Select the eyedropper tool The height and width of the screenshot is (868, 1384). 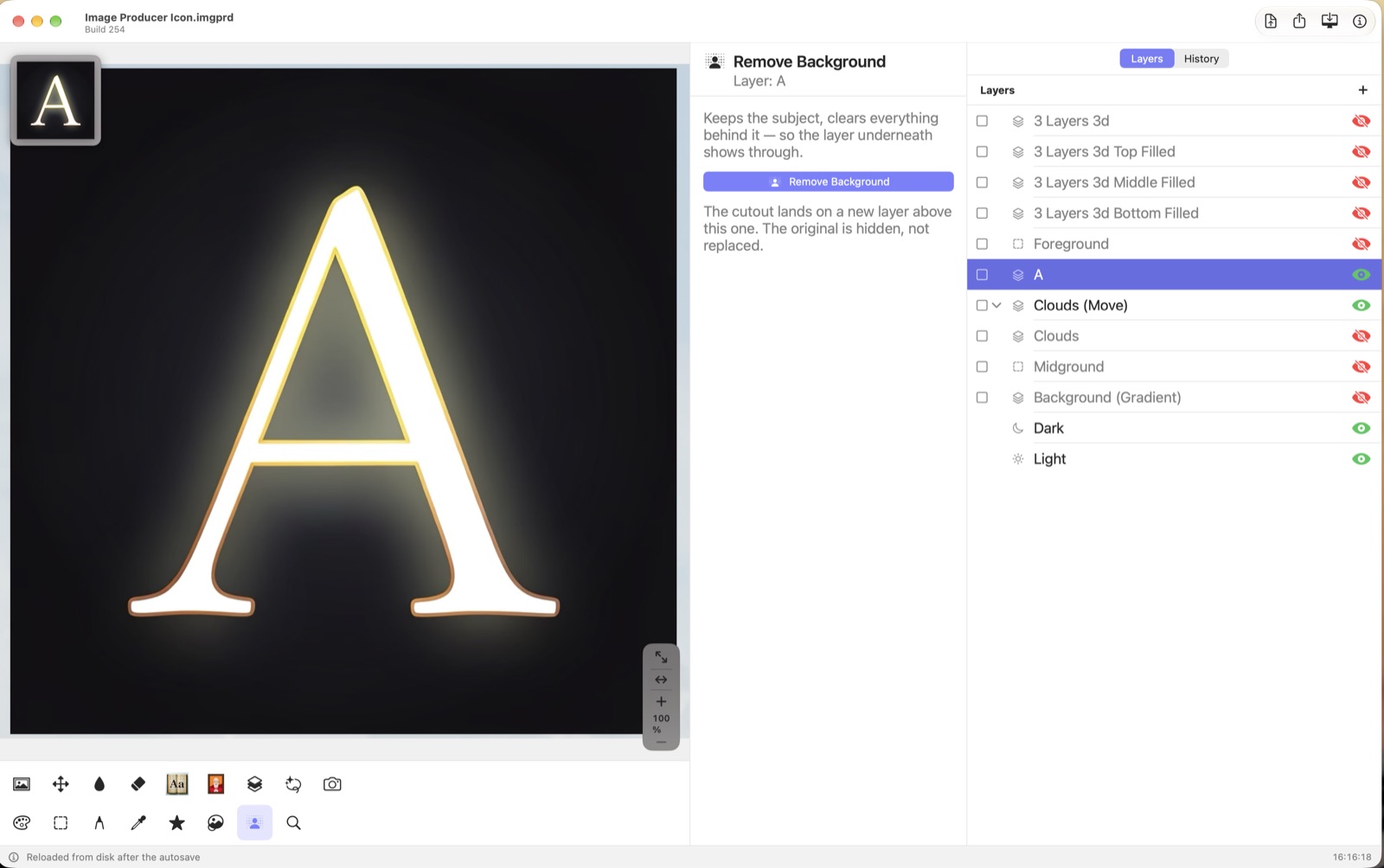click(x=138, y=823)
